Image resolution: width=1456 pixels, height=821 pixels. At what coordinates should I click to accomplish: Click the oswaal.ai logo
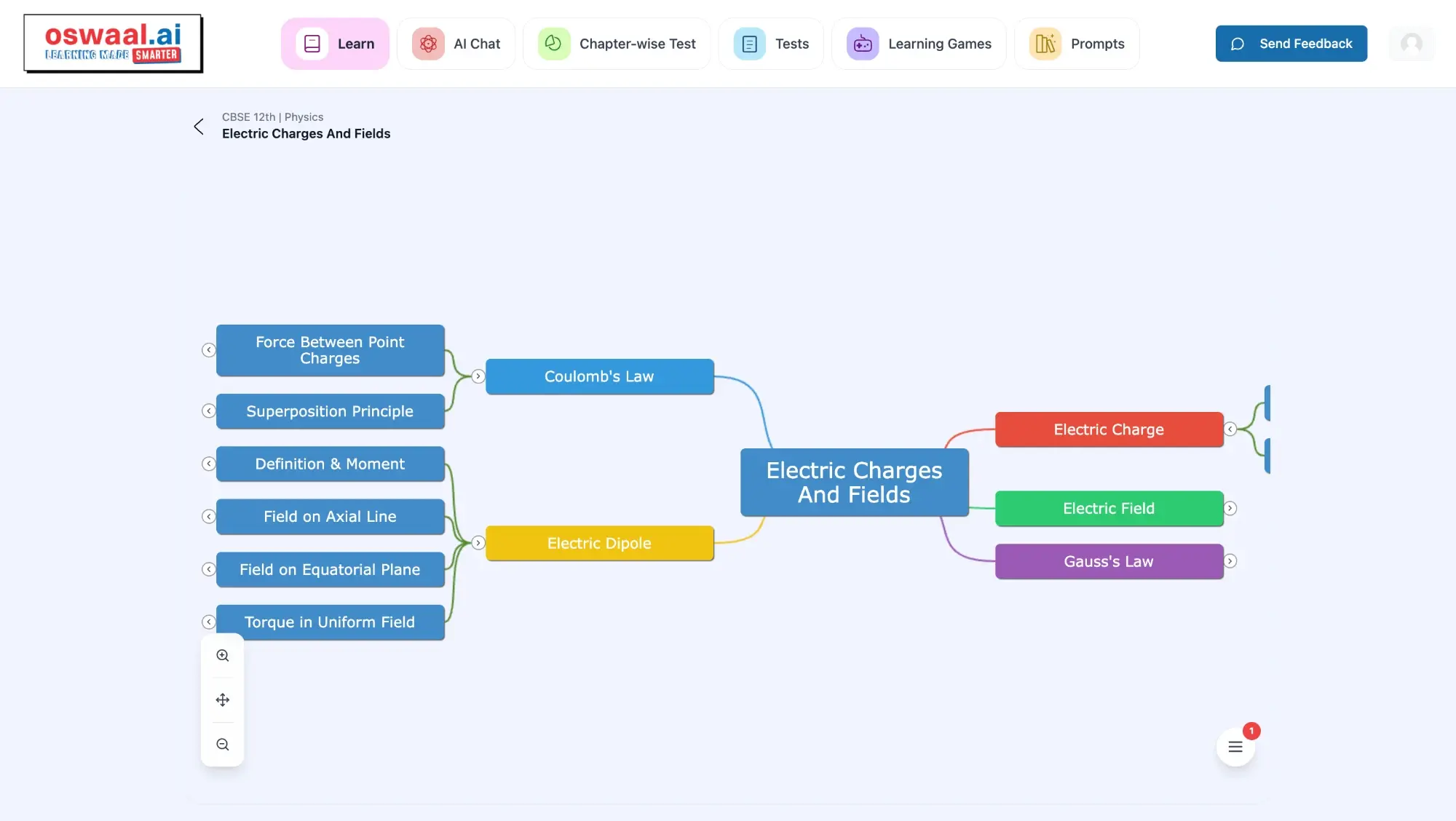coord(113,44)
